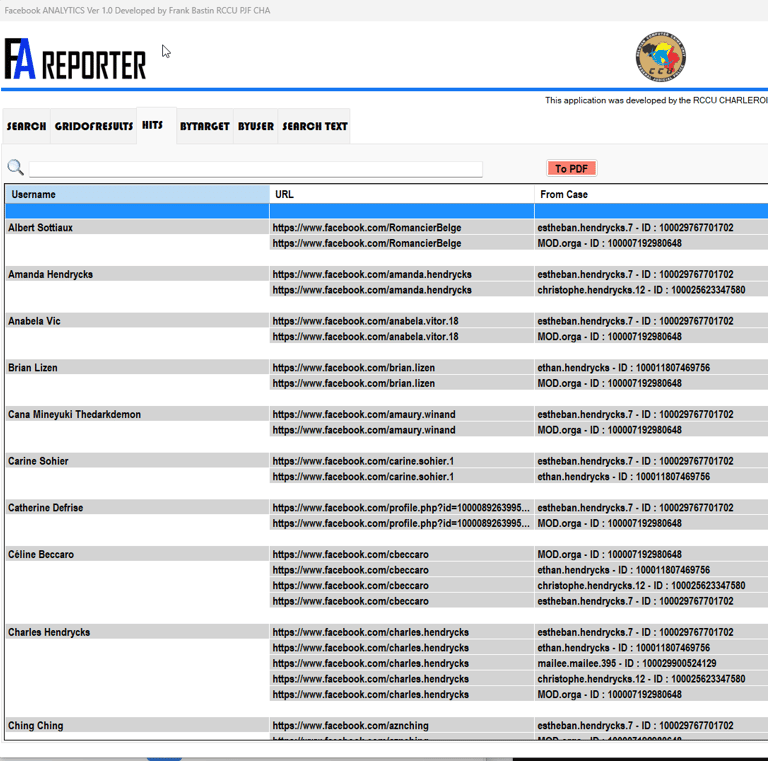Image resolution: width=768 pixels, height=761 pixels.
Task: Click amaury.winand URL in MOD.orga row
Action: point(402,430)
